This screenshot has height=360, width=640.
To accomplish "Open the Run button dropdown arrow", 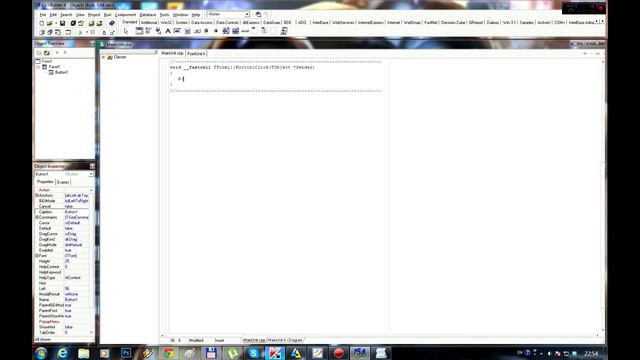I will point(87,32).
